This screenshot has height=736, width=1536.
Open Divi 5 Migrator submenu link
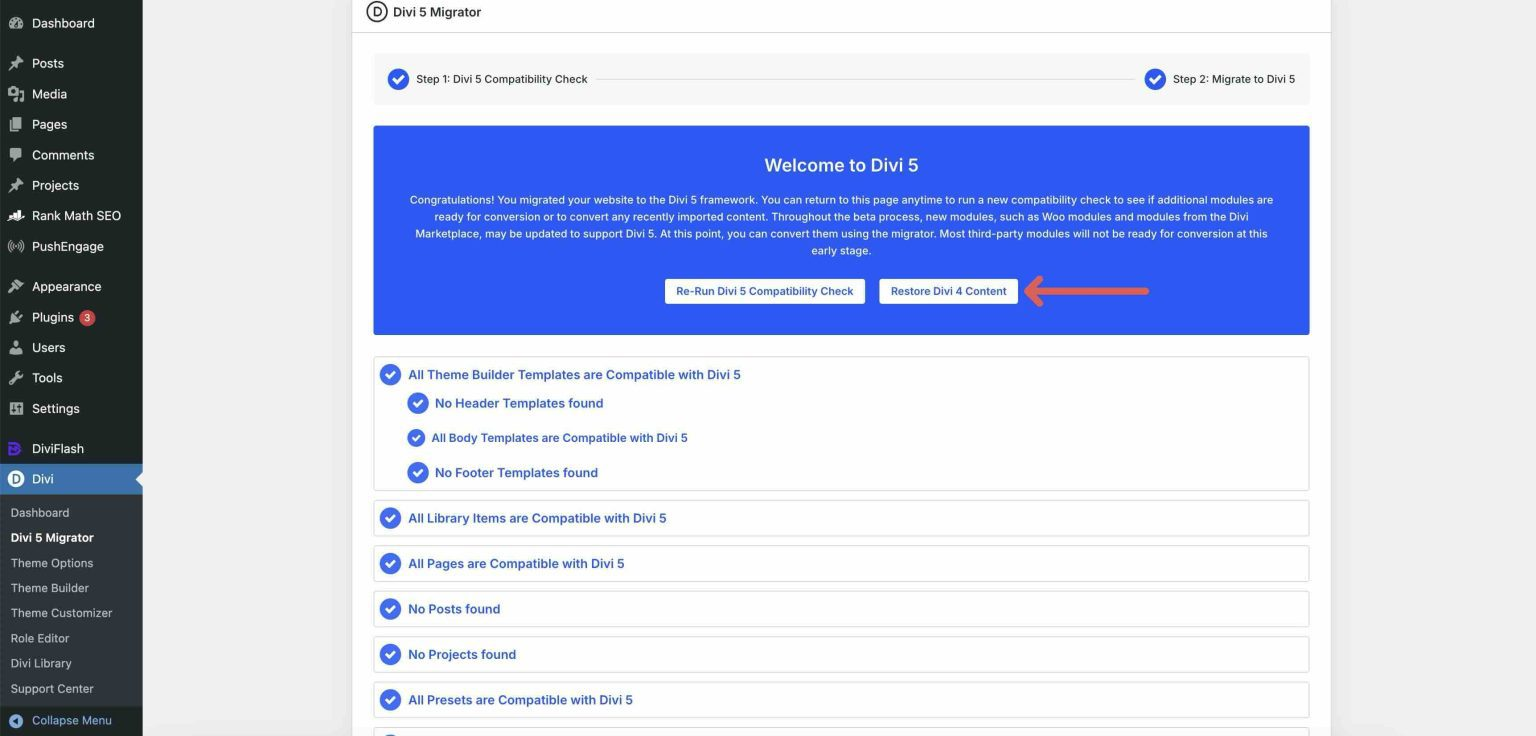(52, 538)
